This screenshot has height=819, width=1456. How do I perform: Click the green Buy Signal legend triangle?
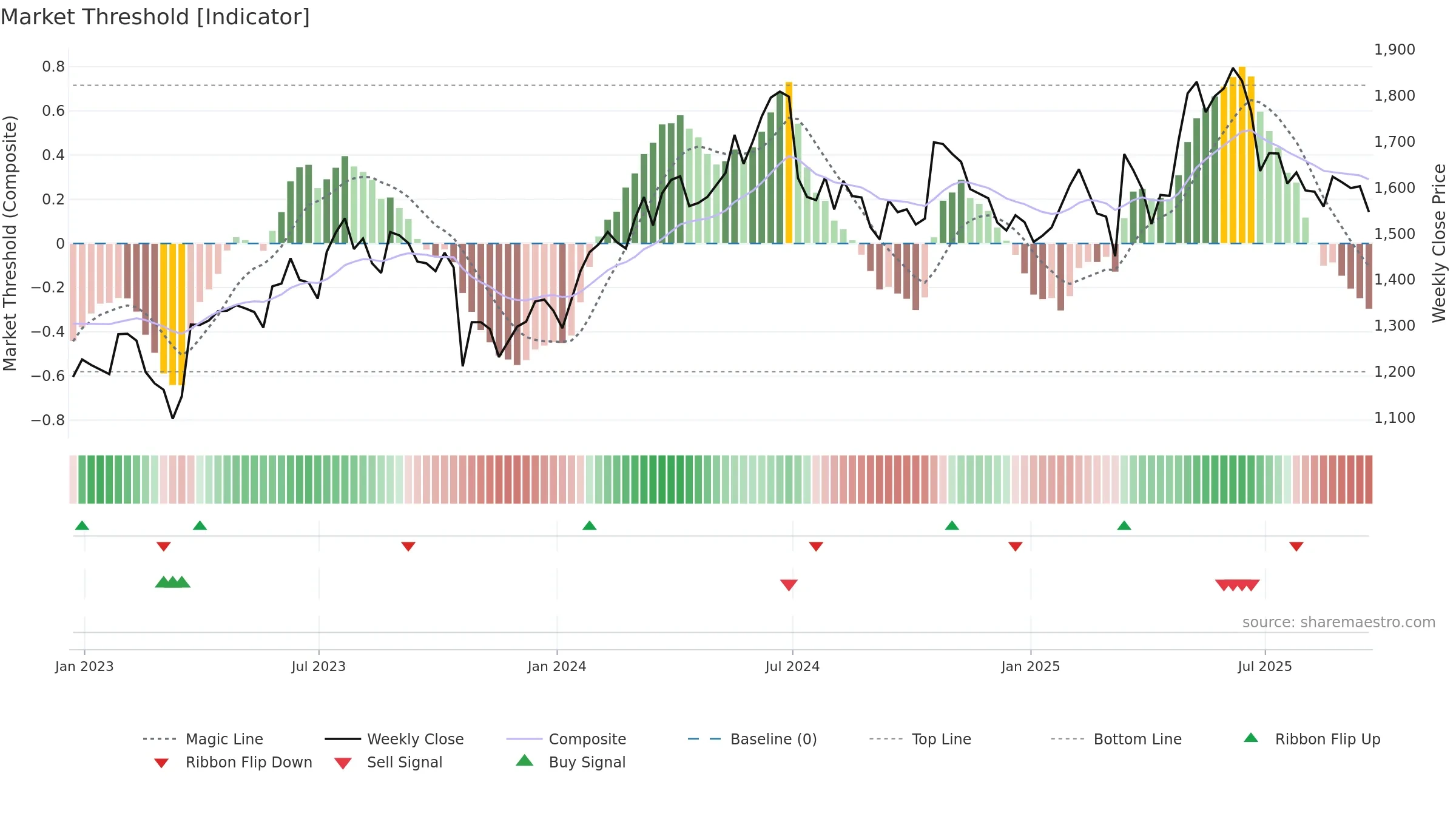coord(525,760)
